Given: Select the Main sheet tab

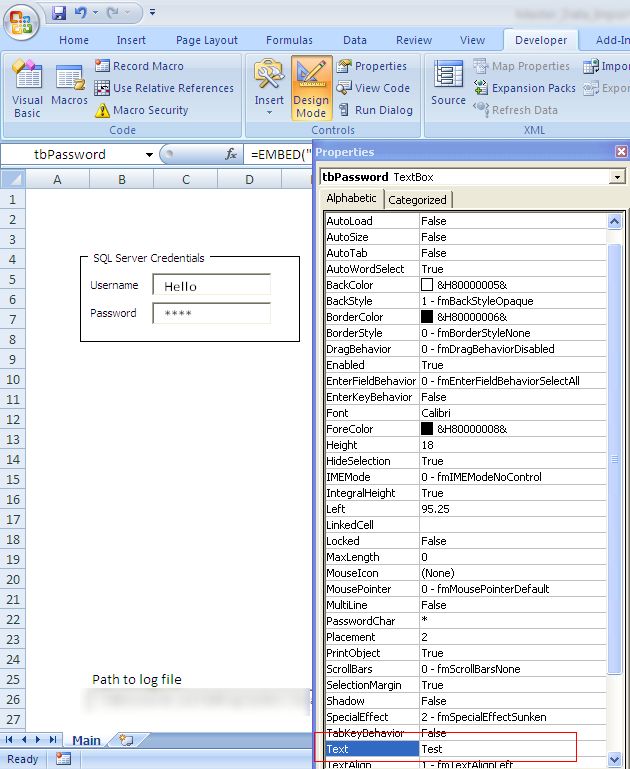Looking at the screenshot, I should pyautogui.click(x=86, y=740).
